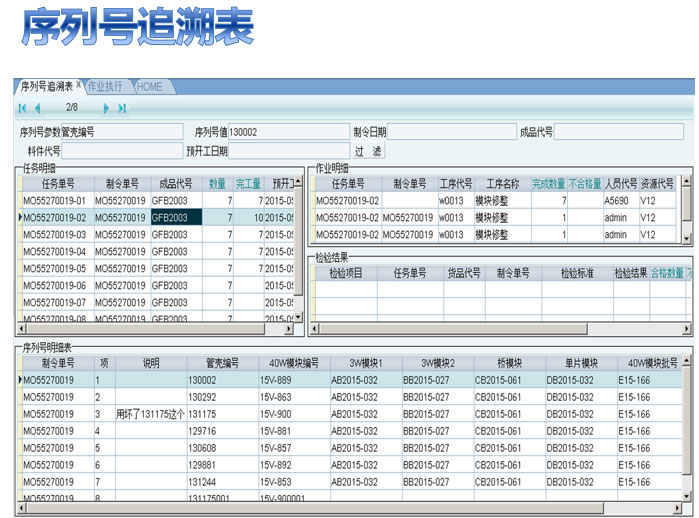Sort by 完工量 column header
This screenshot has height=518, width=699.
(248, 184)
